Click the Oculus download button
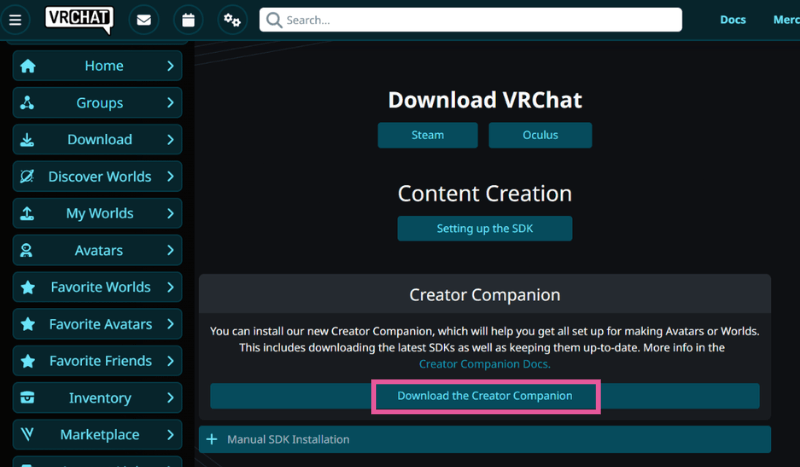 coord(540,135)
